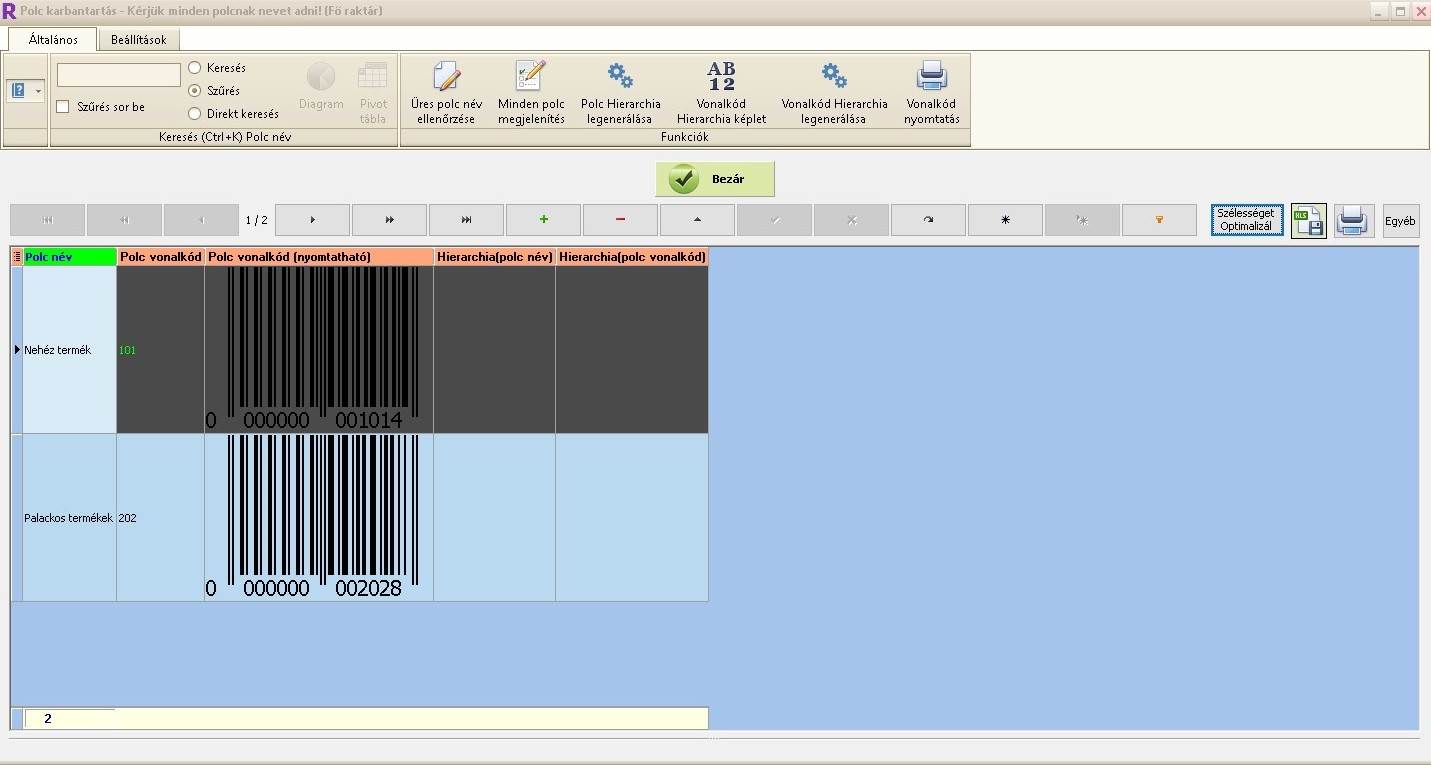The image size is (1431, 766).
Task: Click Hierarchia(polc vonalkód) cell of Palackos termékek
Action: [632, 518]
